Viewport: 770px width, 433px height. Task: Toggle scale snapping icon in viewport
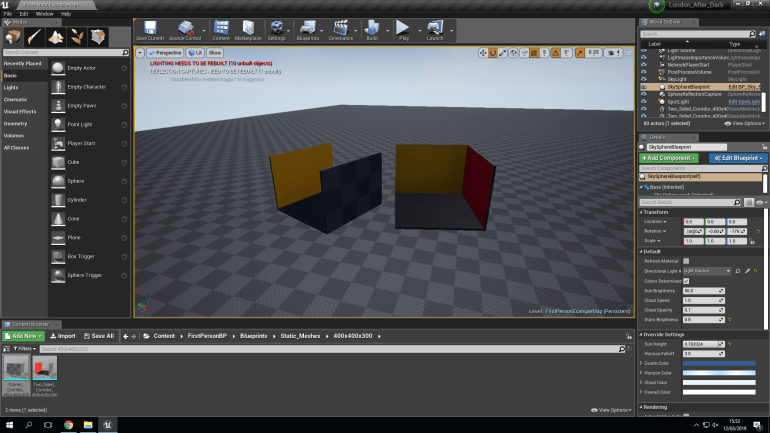[x=580, y=53]
